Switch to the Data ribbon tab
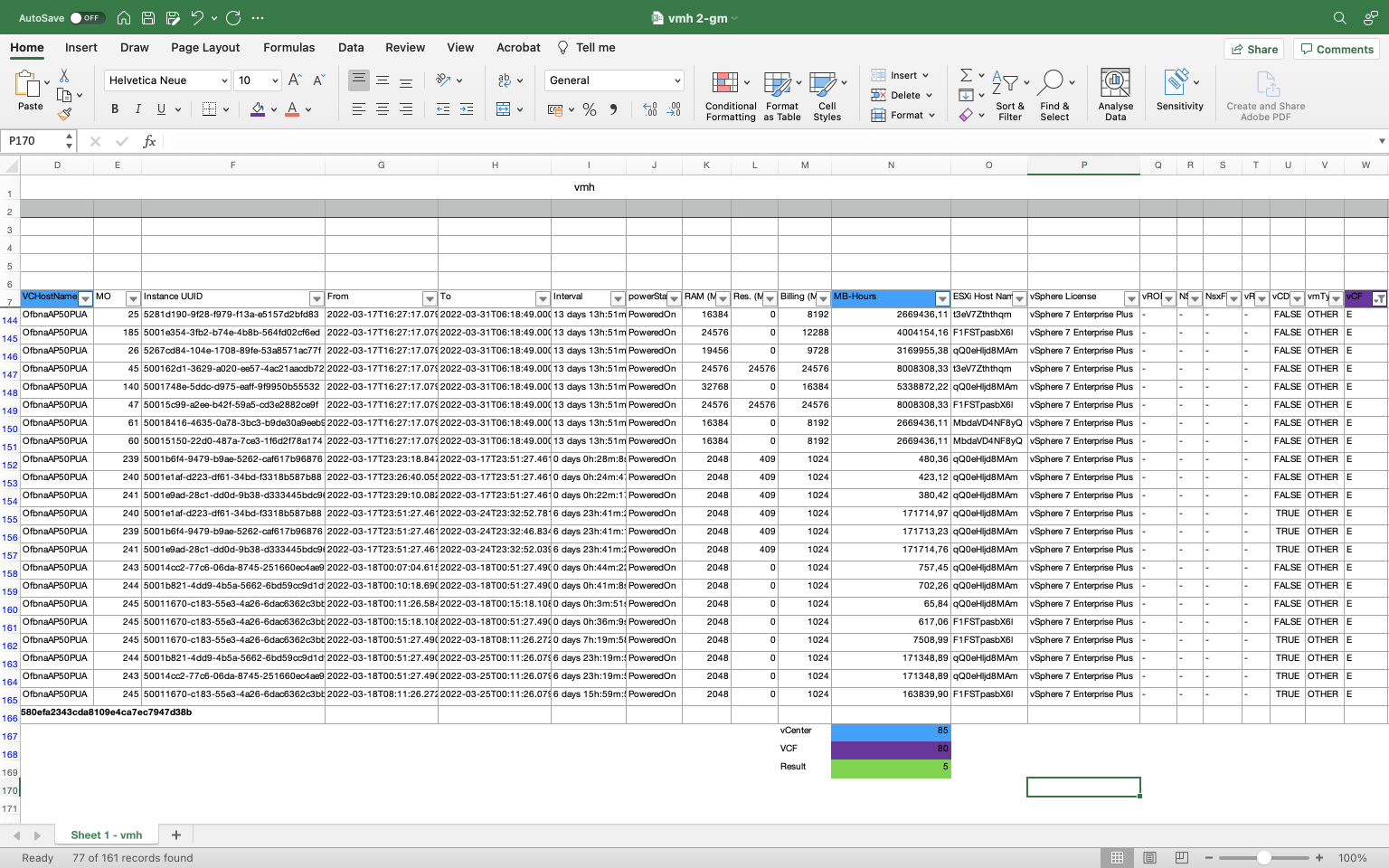 tap(351, 47)
